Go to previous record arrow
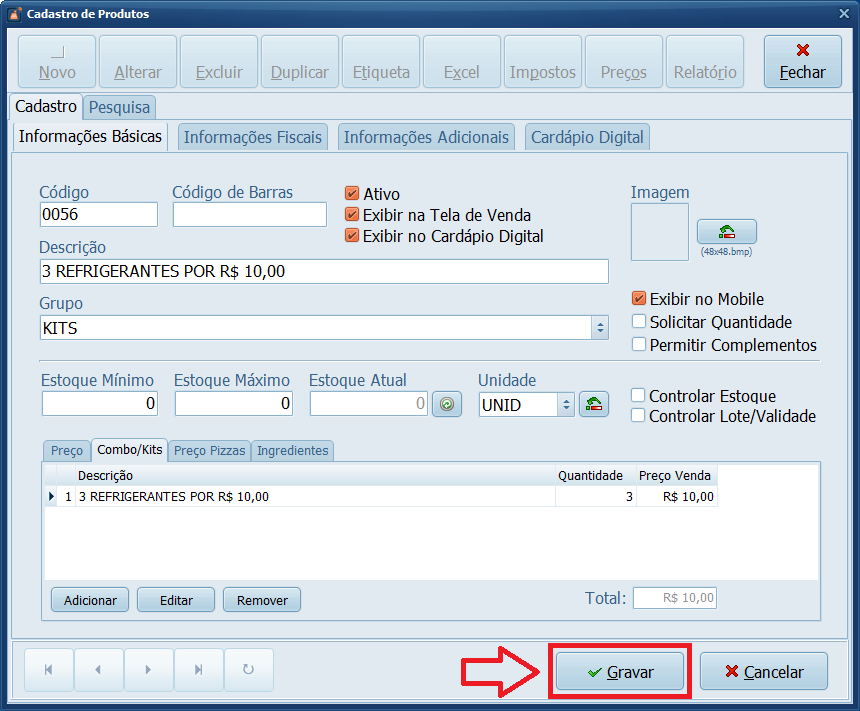The height and width of the screenshot is (711, 860). [x=98, y=670]
